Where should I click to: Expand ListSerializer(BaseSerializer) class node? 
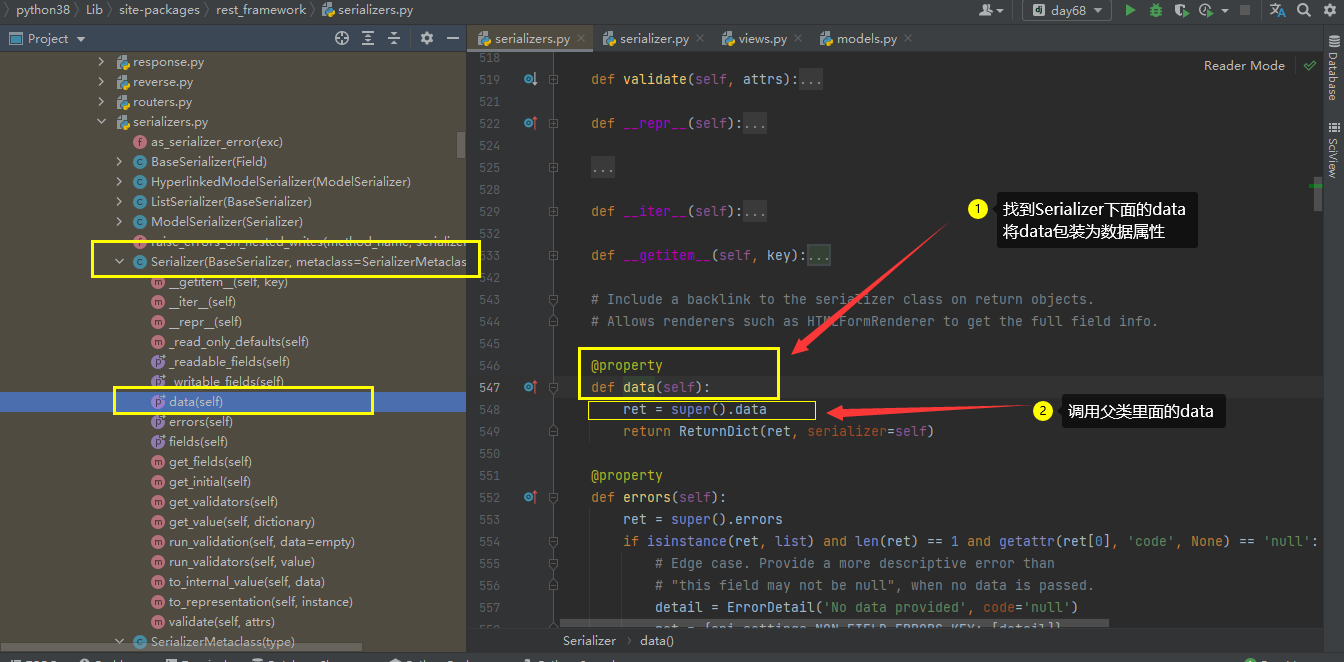[119, 202]
